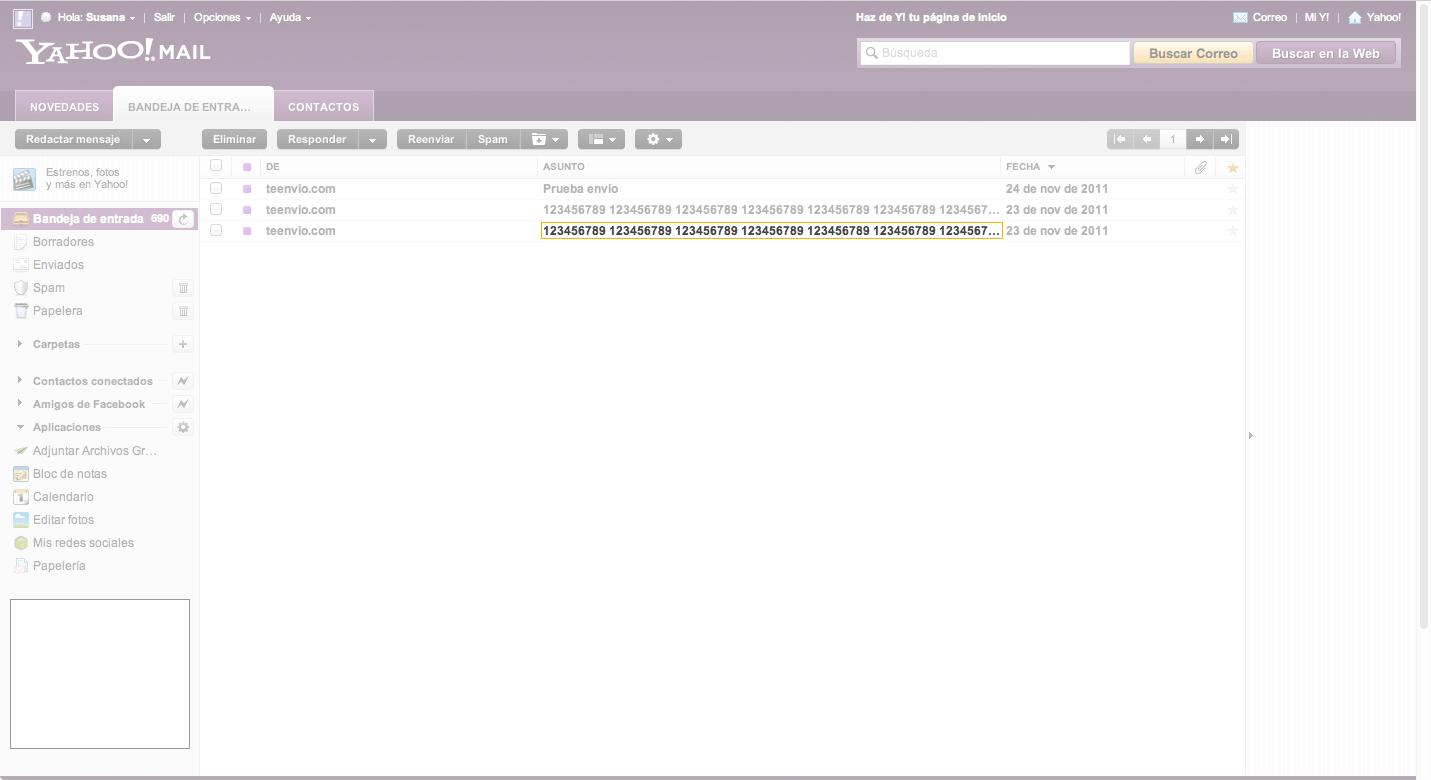Open Estrenos, fotos y más promo icon
Image resolution: width=1431 pixels, height=780 pixels.
click(x=24, y=179)
